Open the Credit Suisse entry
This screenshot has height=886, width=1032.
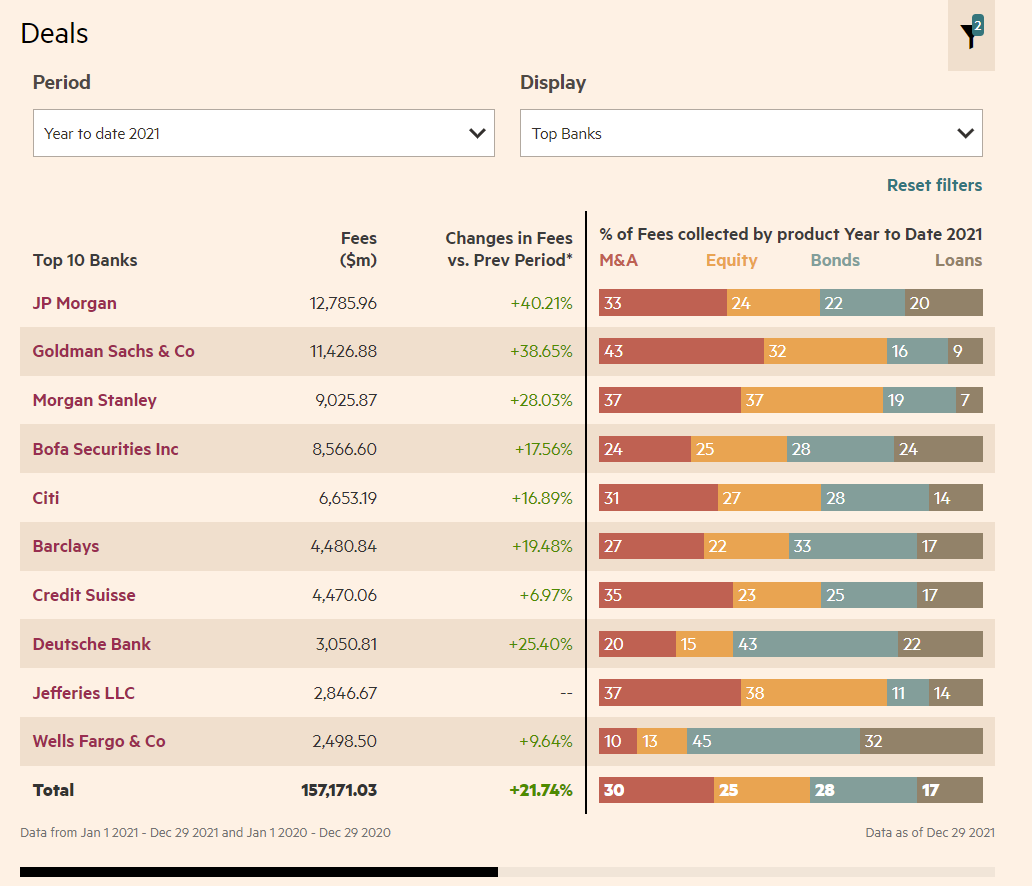point(83,595)
